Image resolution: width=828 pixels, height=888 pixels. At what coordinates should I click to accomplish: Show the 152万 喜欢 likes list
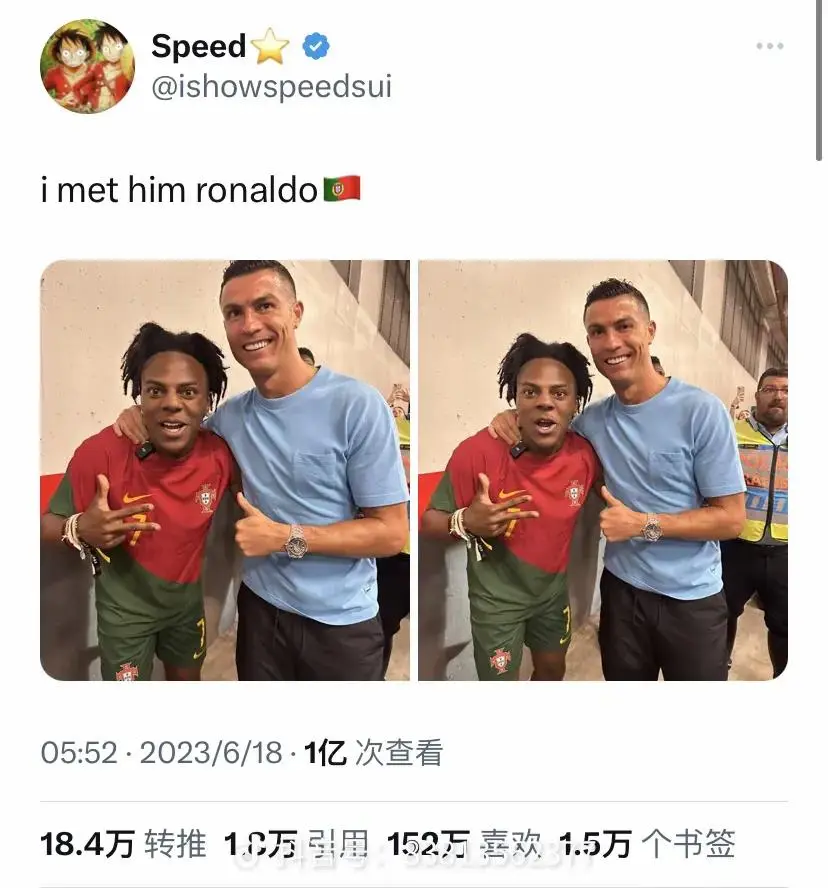(464, 844)
